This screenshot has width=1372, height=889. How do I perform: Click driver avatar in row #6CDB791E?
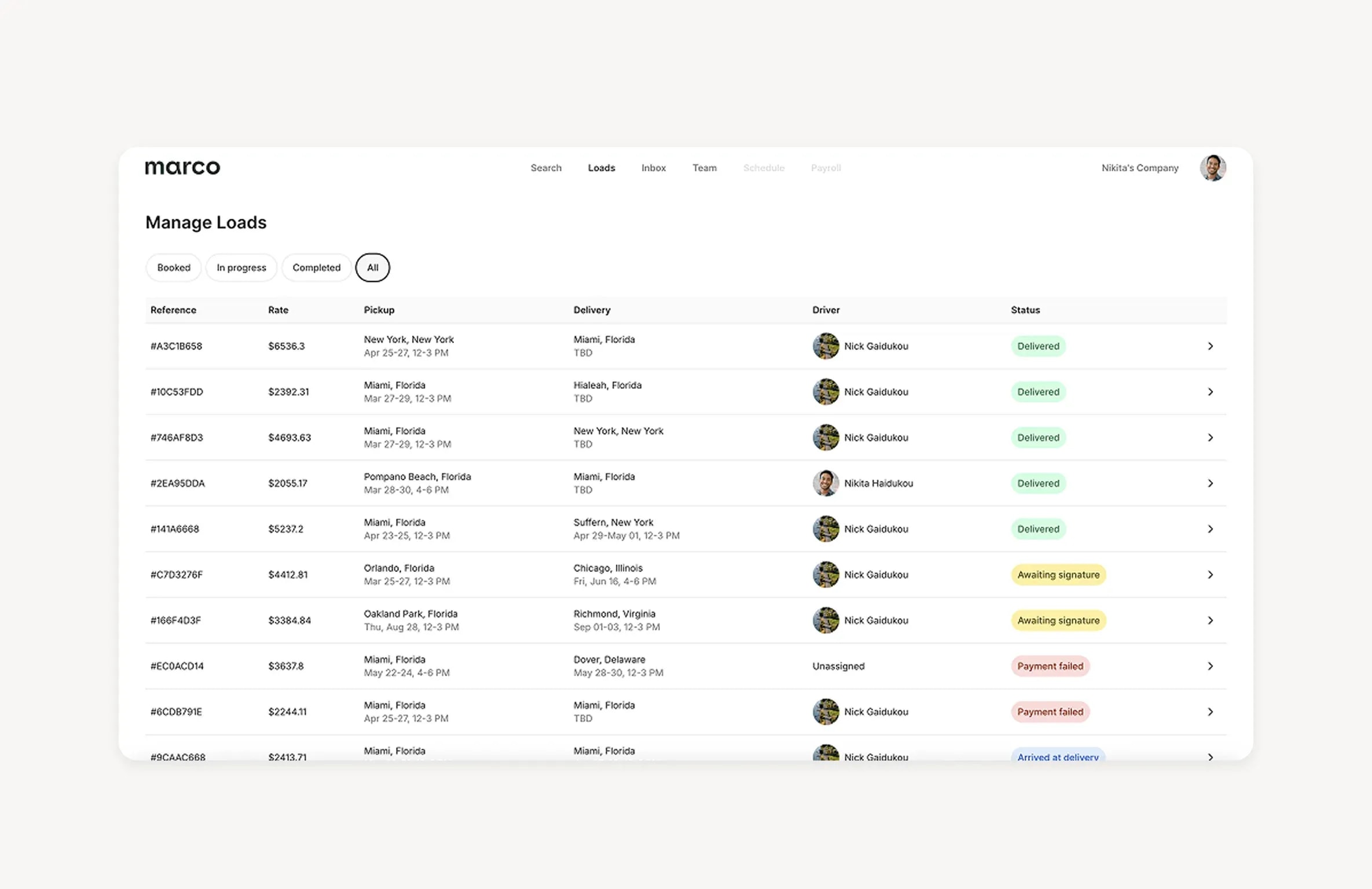(826, 712)
